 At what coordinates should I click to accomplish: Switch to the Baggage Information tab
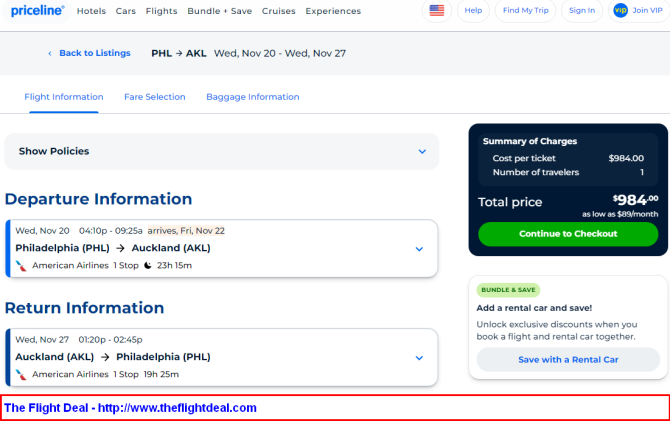tap(253, 97)
